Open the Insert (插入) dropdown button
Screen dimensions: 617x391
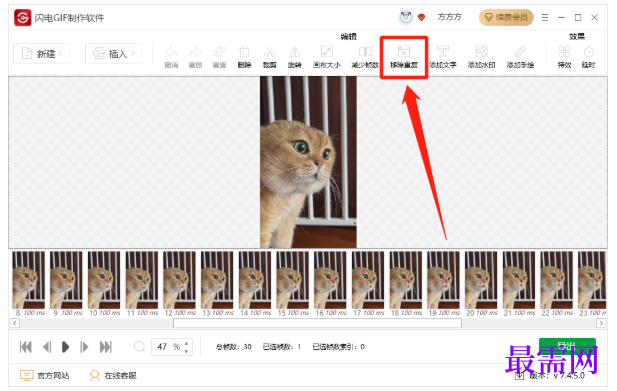[114, 53]
